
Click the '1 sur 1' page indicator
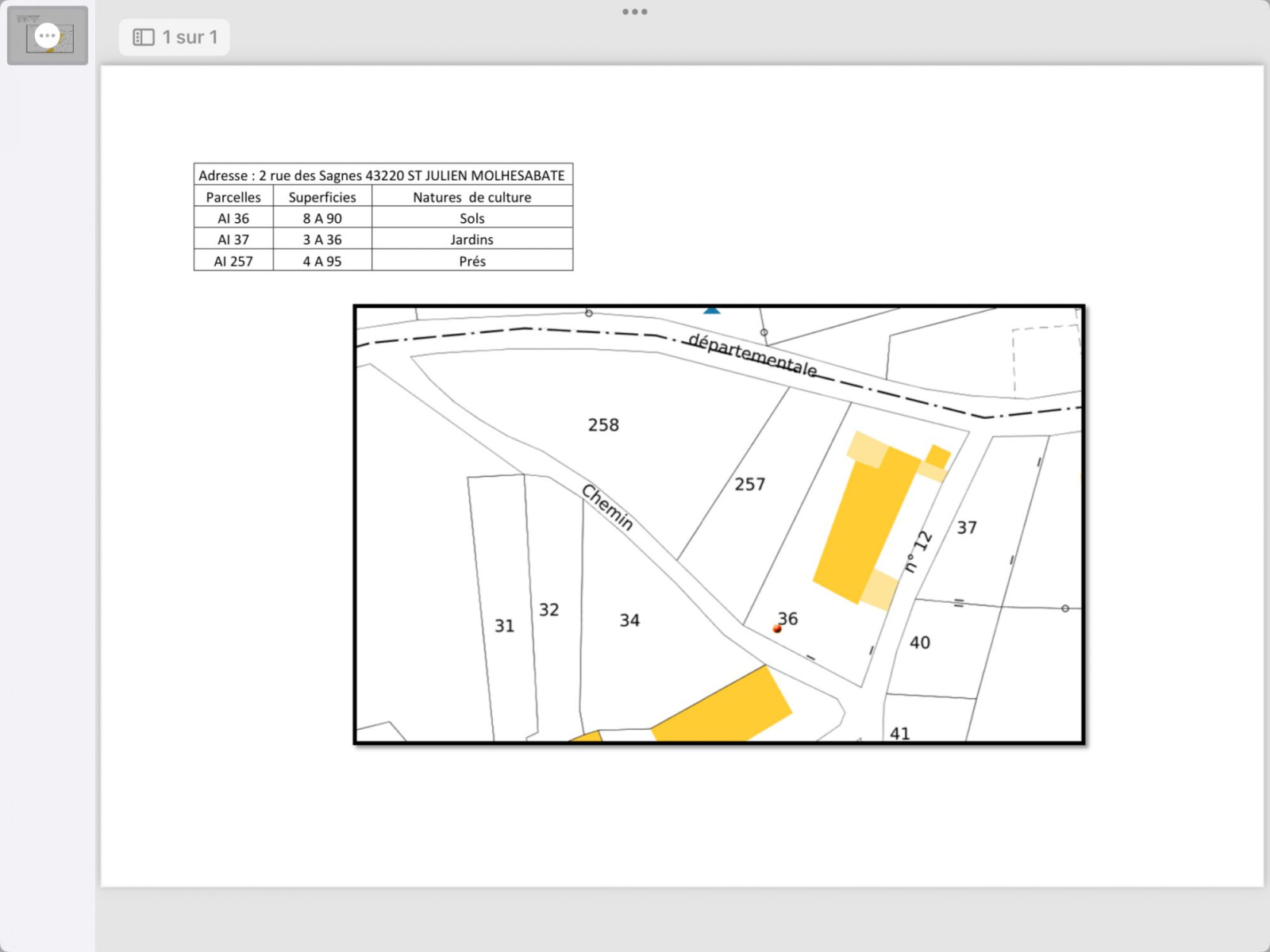coord(190,37)
